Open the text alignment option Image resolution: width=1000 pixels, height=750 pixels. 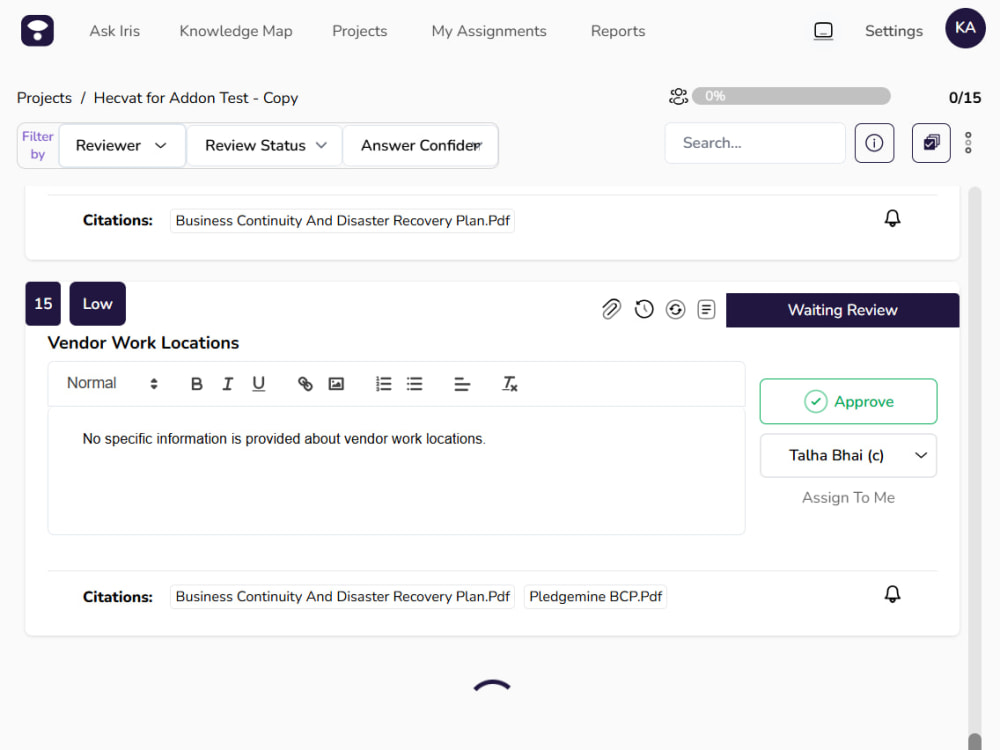462,384
